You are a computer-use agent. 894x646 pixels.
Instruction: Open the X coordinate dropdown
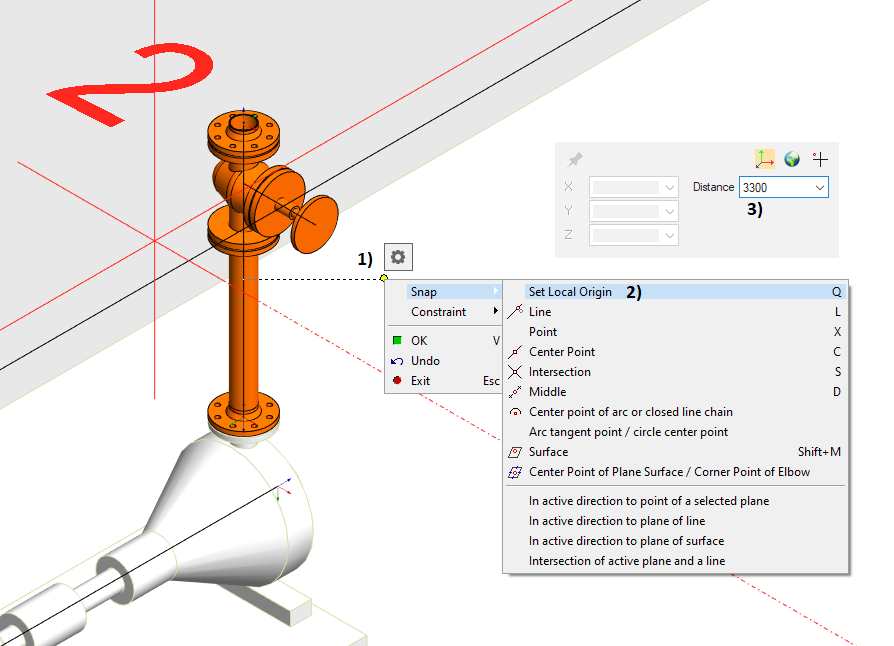pyautogui.click(x=669, y=187)
